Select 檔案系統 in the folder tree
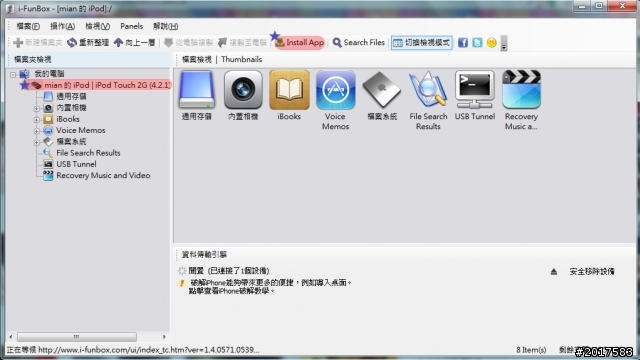 tap(71, 142)
